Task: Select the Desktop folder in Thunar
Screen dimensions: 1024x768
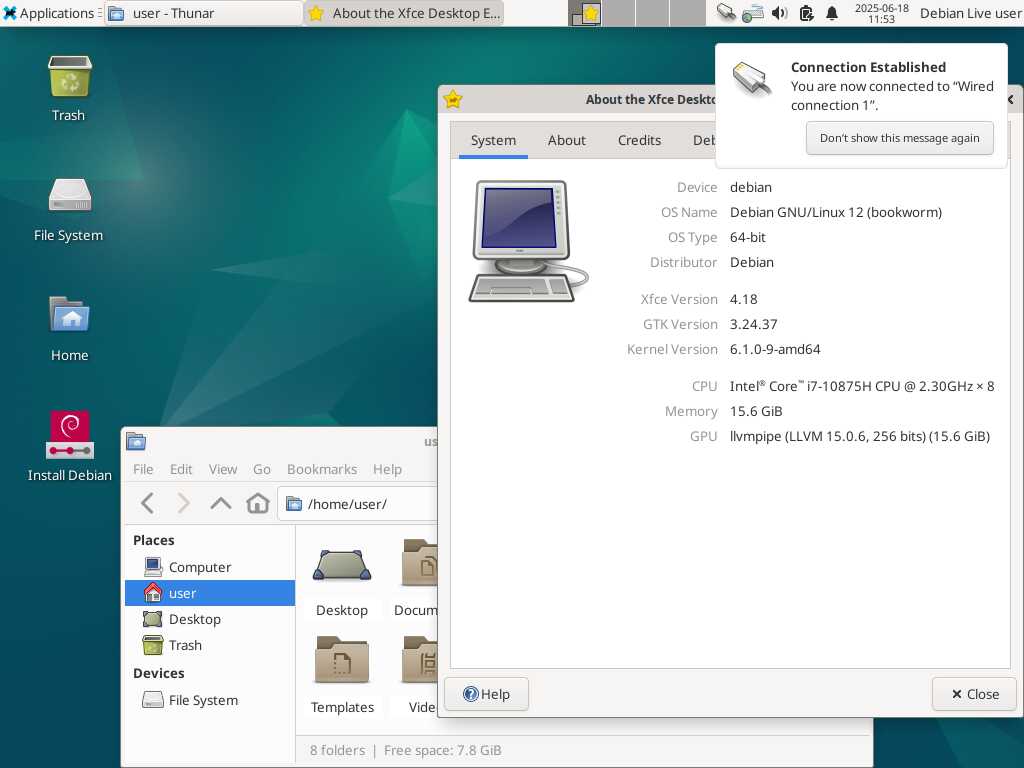Action: [342, 577]
